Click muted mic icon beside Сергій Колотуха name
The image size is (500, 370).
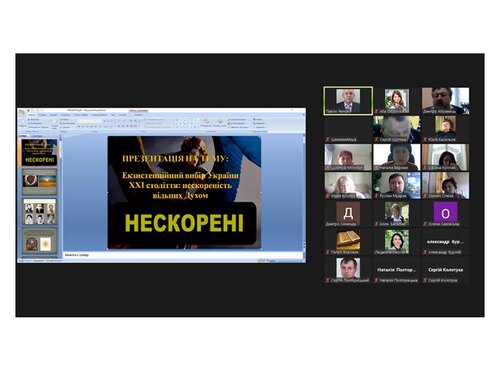[x=425, y=281]
